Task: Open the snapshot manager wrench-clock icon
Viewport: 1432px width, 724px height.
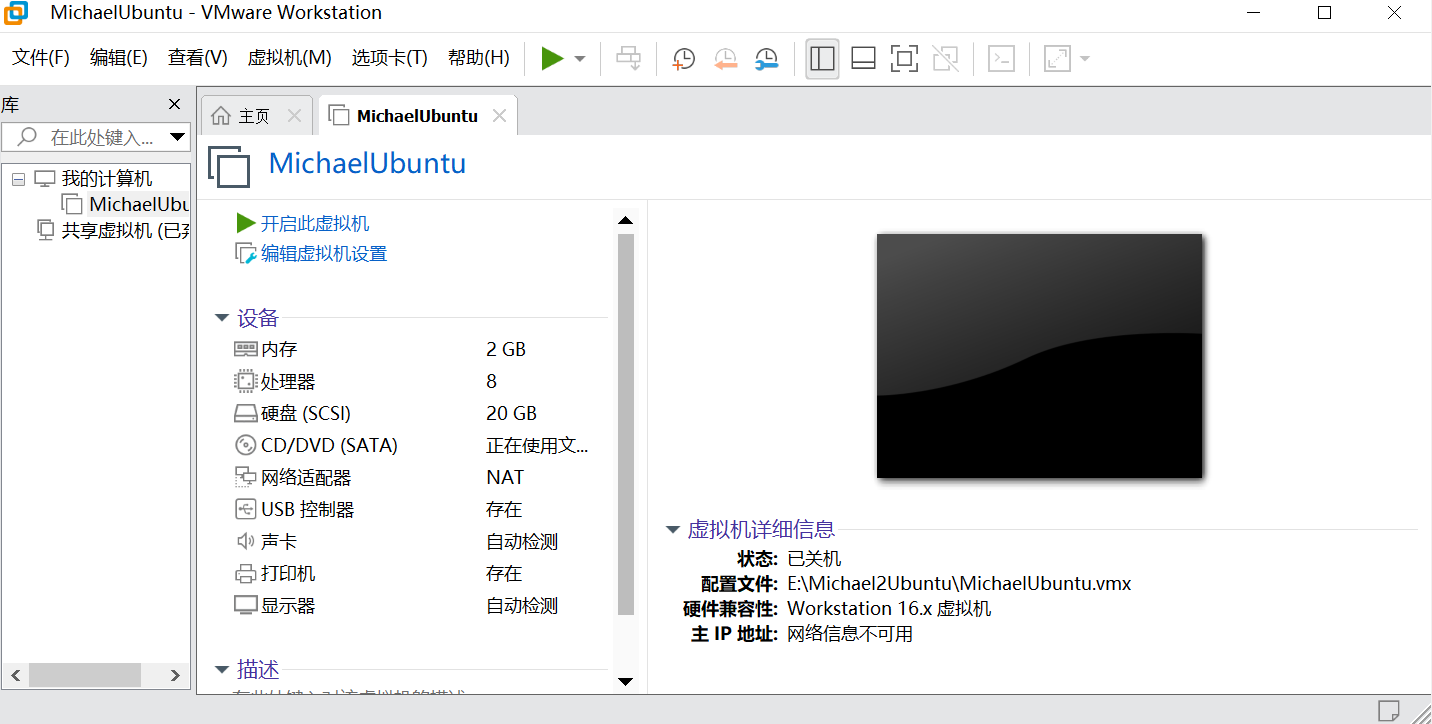Action: point(766,59)
